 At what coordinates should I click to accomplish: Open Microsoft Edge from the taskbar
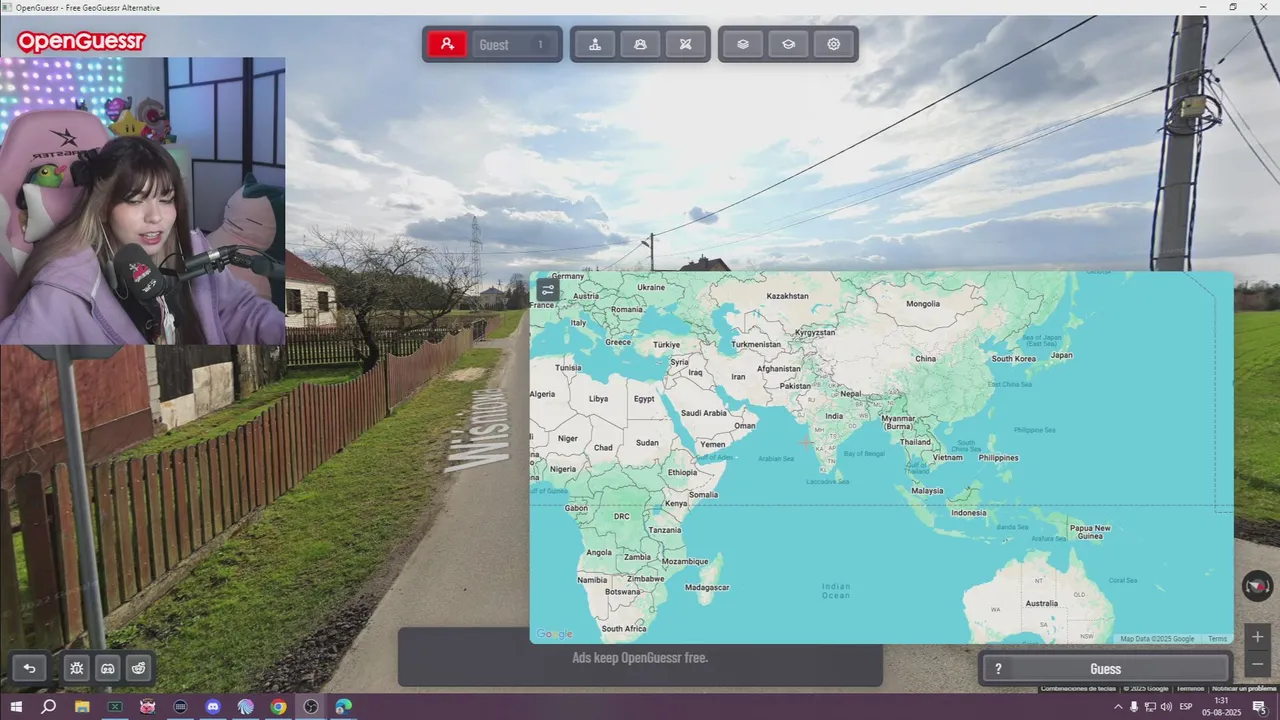pos(344,707)
